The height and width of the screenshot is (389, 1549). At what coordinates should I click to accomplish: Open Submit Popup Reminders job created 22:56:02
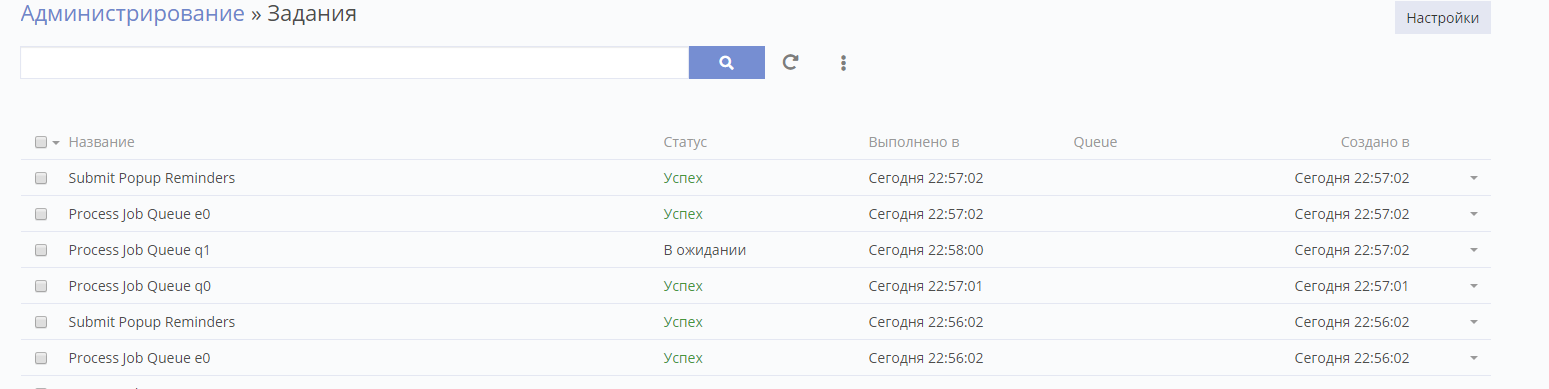152,322
